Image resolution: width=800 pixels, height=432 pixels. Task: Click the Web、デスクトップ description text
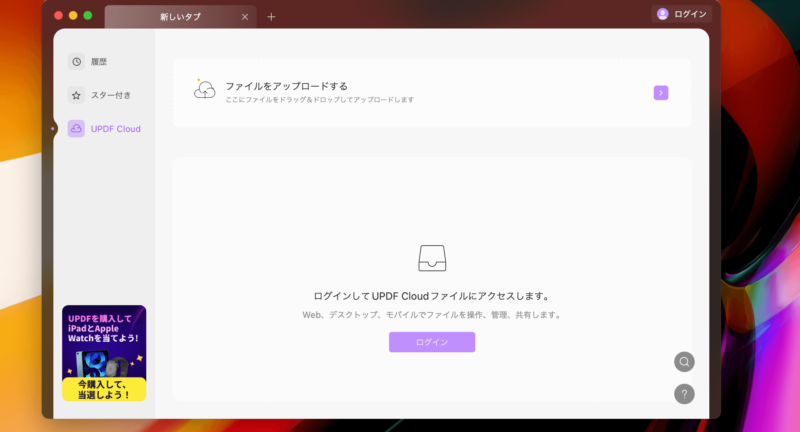coord(432,315)
